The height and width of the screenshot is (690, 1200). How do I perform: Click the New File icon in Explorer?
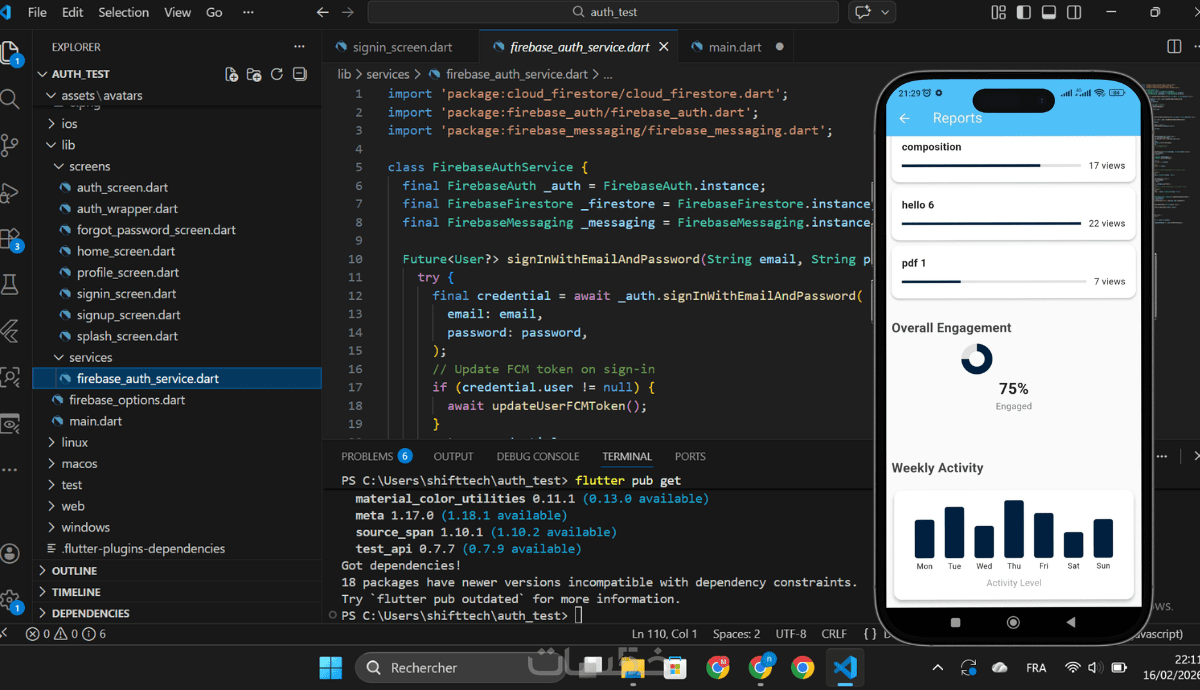(x=232, y=74)
